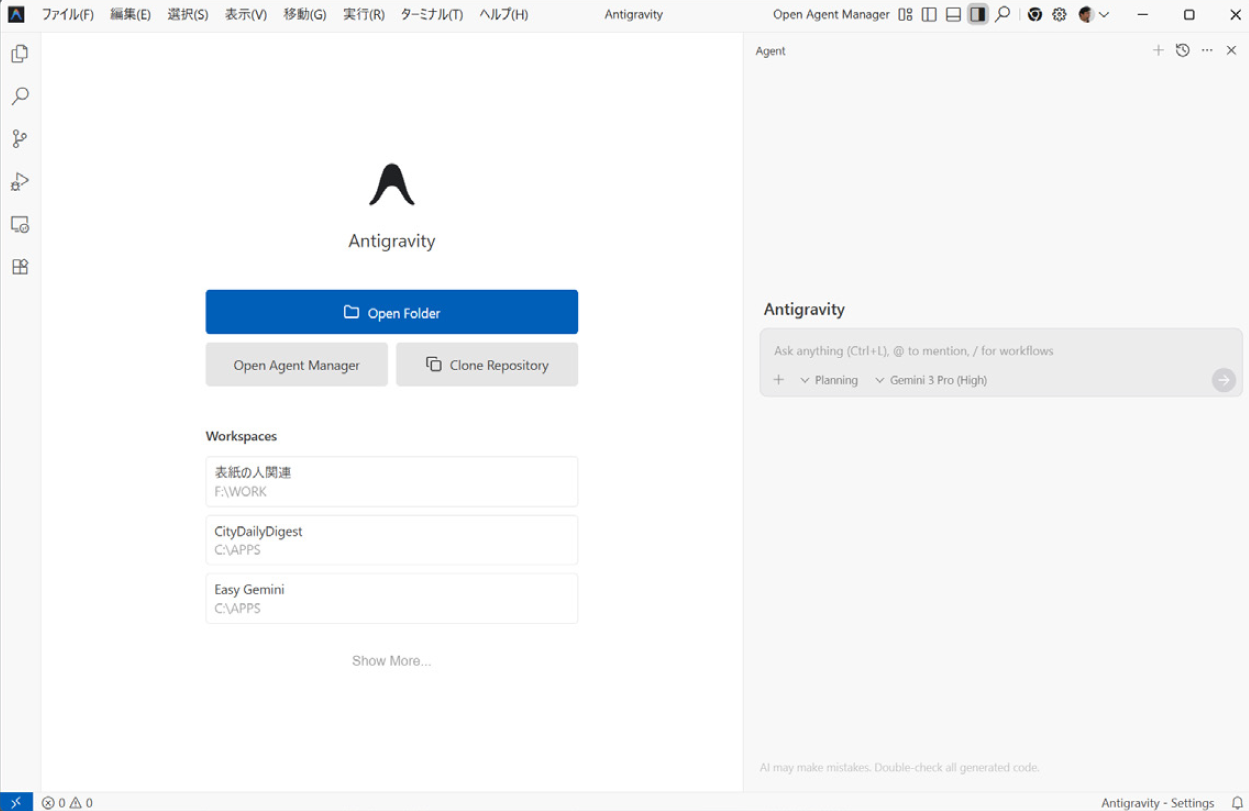
Task: Open the Run and Debug view
Action: [x=20, y=182]
